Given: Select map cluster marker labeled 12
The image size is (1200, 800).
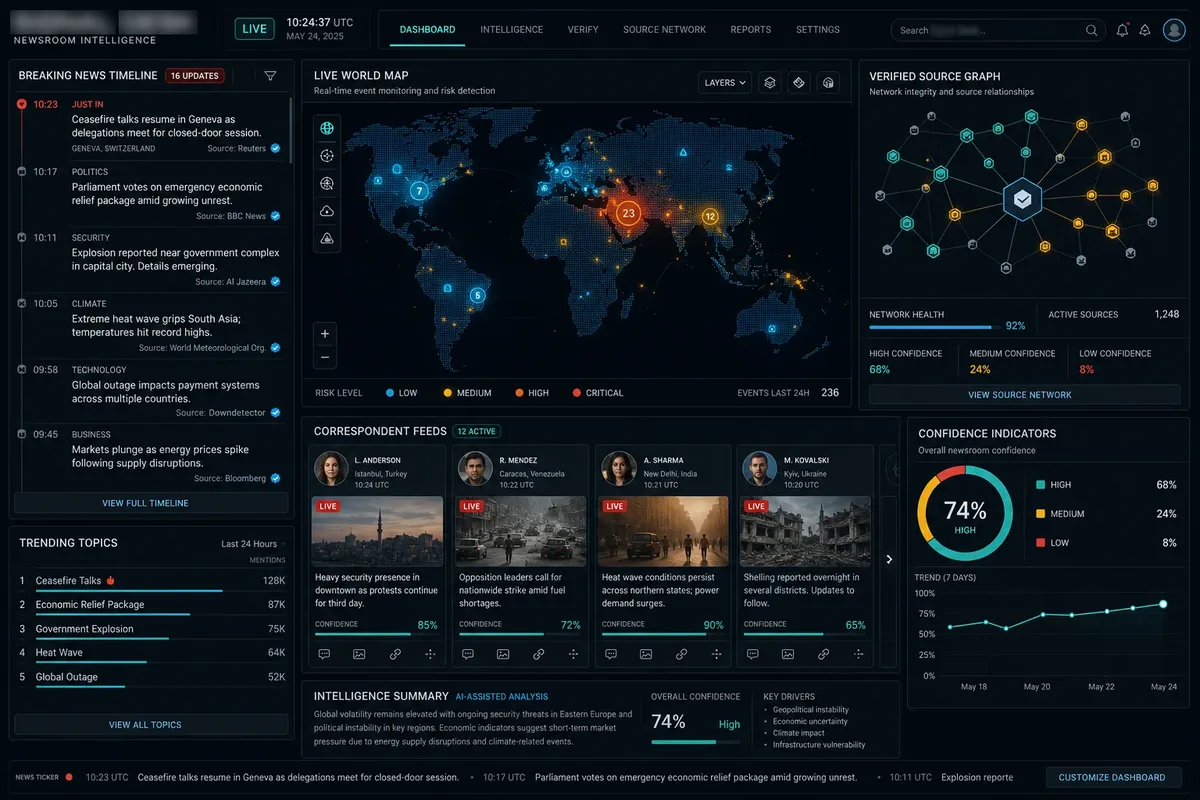Looking at the screenshot, I should point(710,216).
